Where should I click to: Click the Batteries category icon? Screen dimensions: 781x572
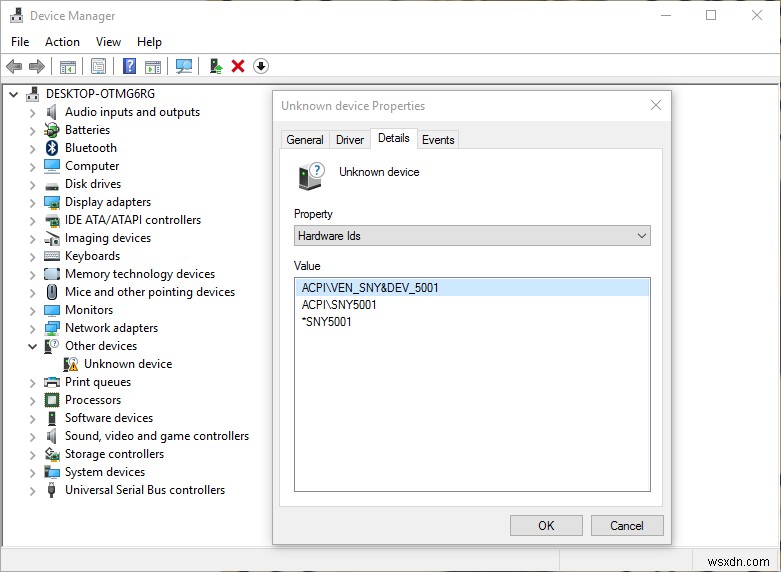point(52,130)
